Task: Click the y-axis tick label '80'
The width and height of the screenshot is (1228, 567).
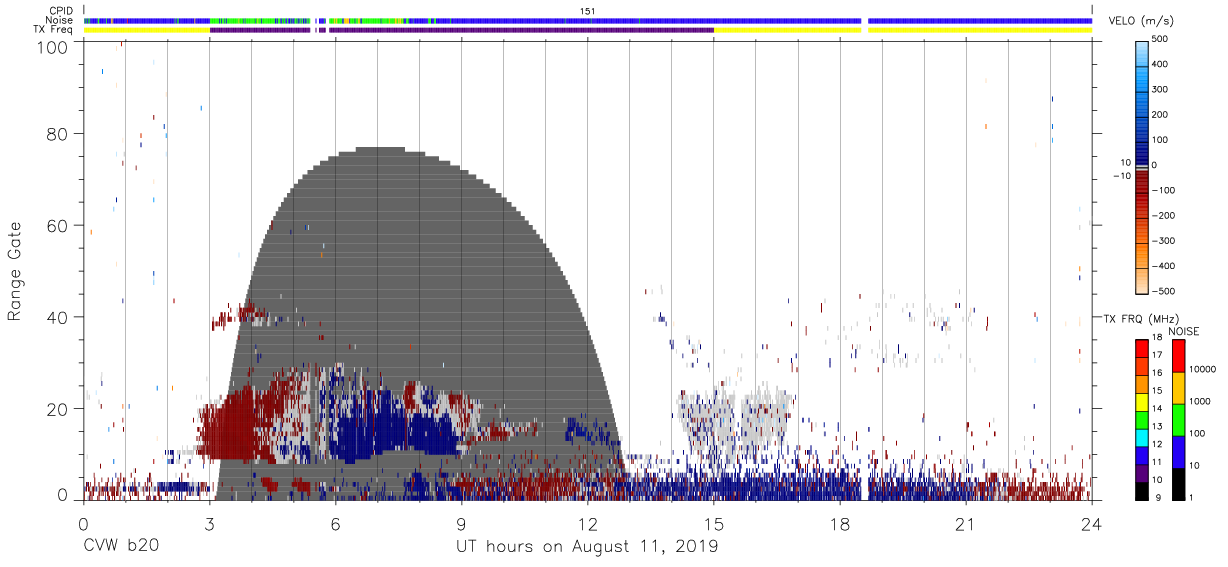Action: pos(58,134)
